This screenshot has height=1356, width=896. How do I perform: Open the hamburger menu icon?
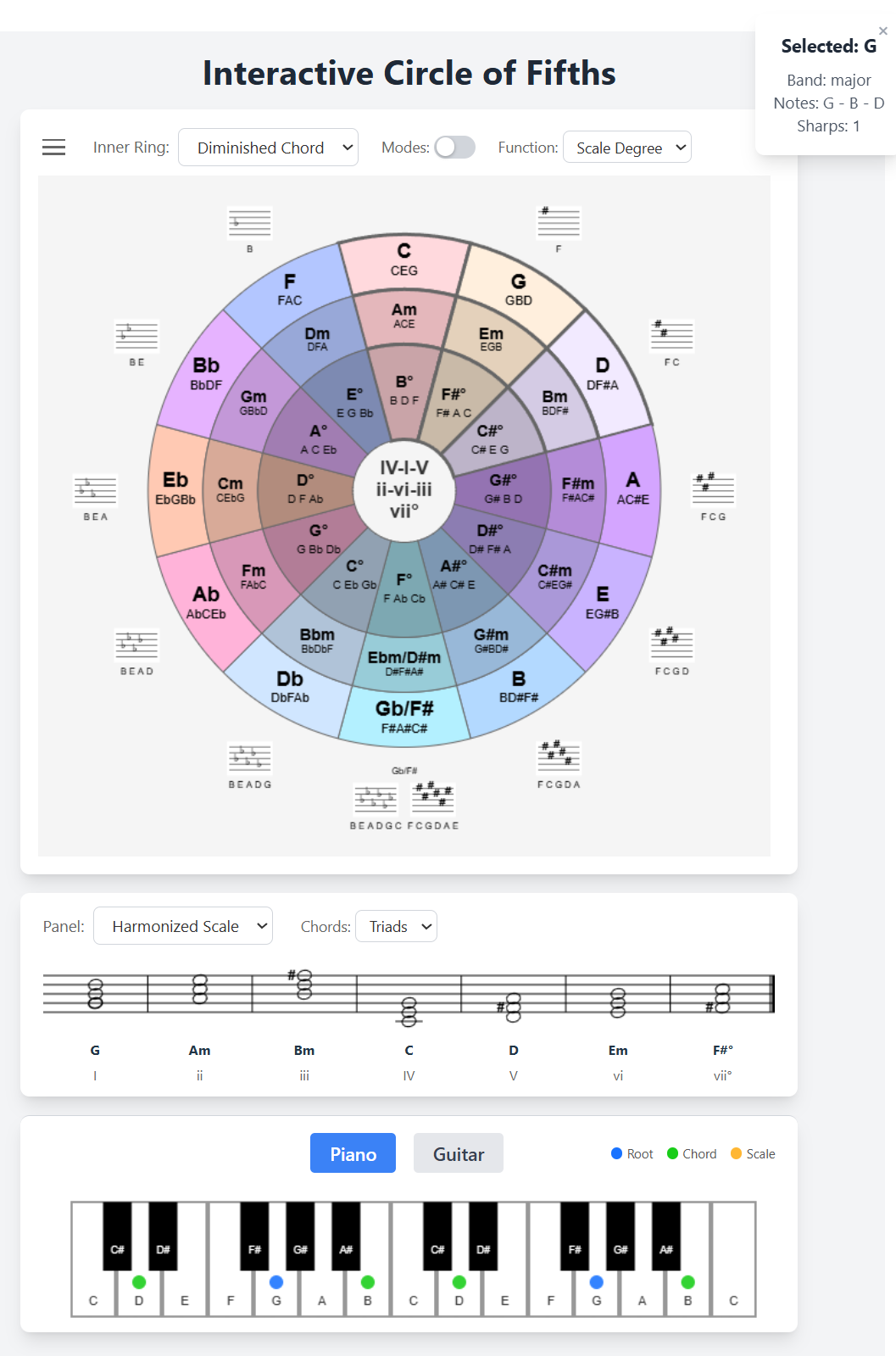[53, 148]
